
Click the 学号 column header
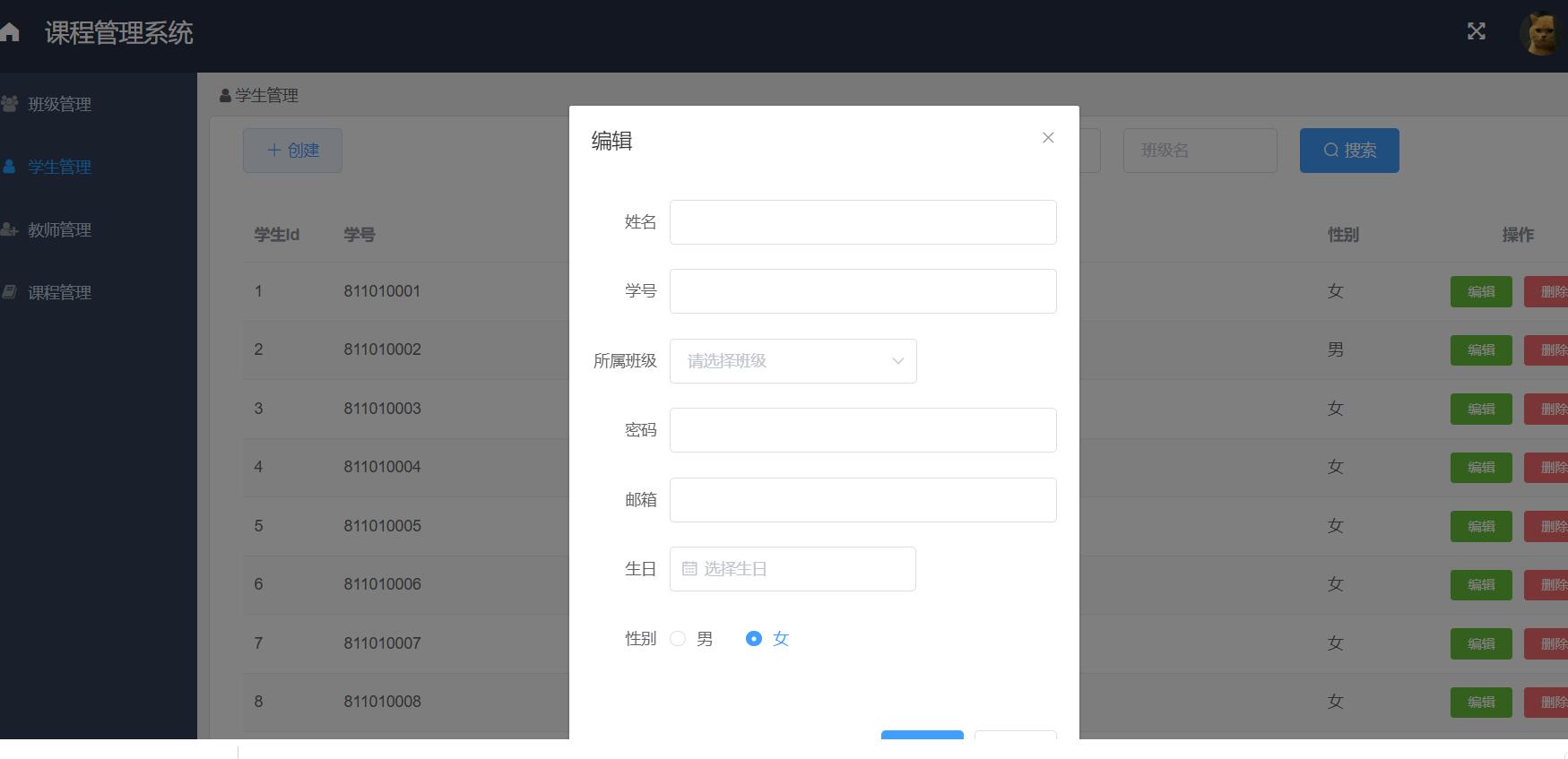tap(360, 235)
